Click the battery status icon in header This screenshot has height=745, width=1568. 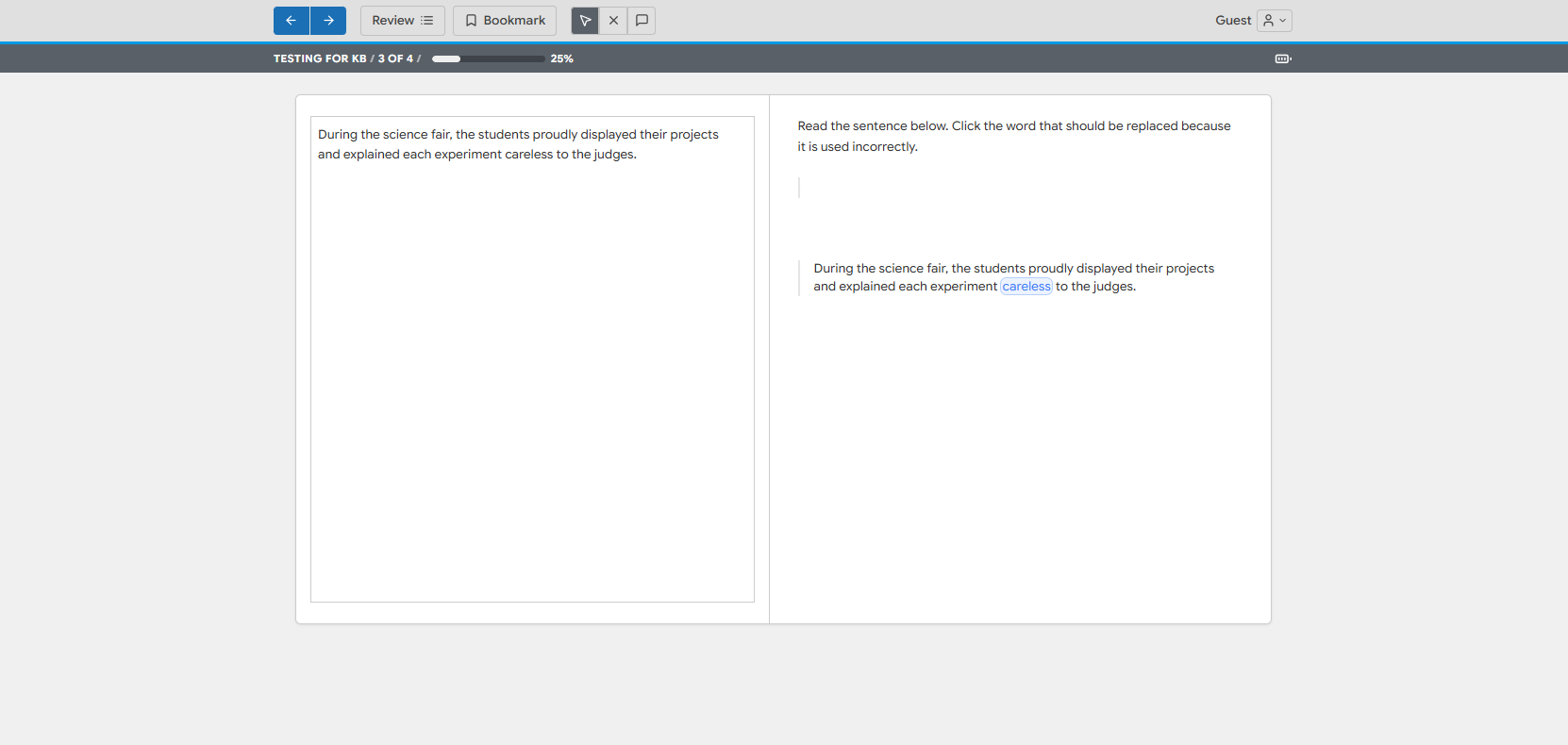pyautogui.click(x=1283, y=58)
